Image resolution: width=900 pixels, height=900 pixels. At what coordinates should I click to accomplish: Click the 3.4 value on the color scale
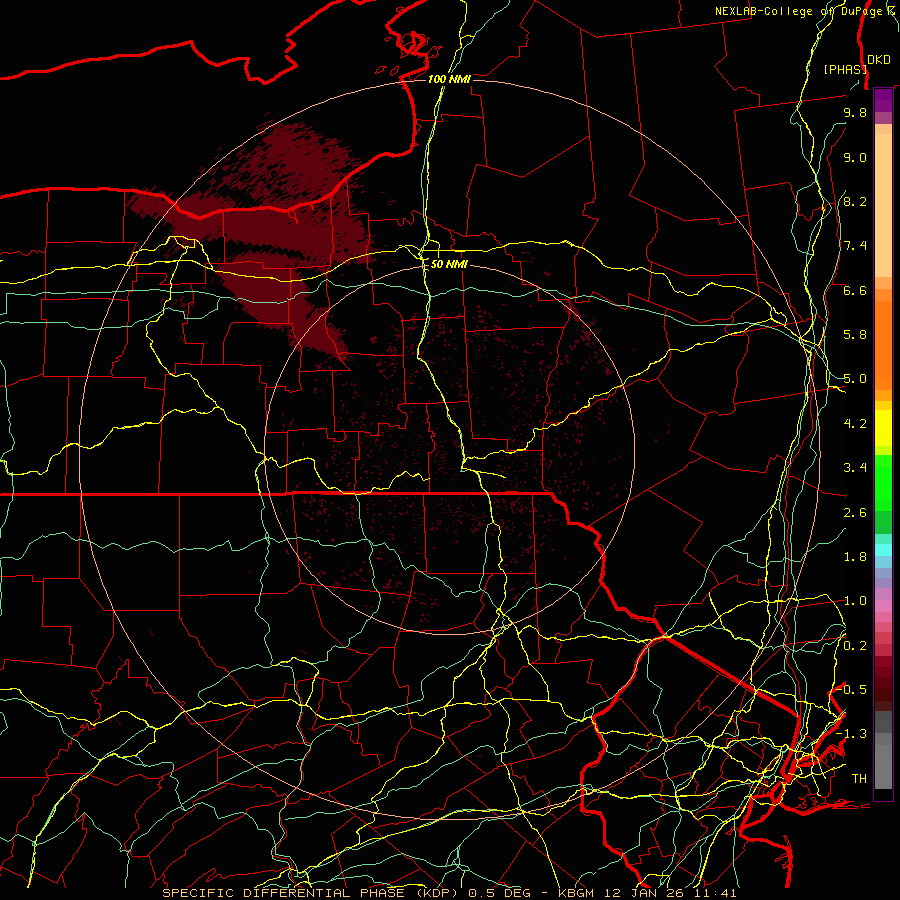coord(855,468)
